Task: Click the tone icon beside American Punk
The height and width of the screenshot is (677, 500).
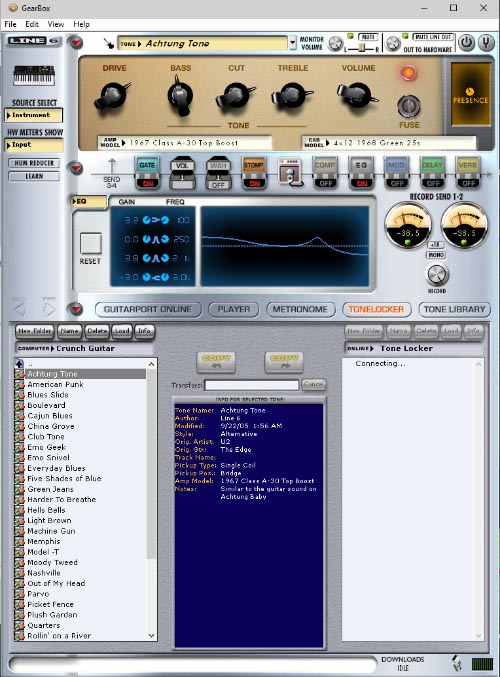Action: 19,384
